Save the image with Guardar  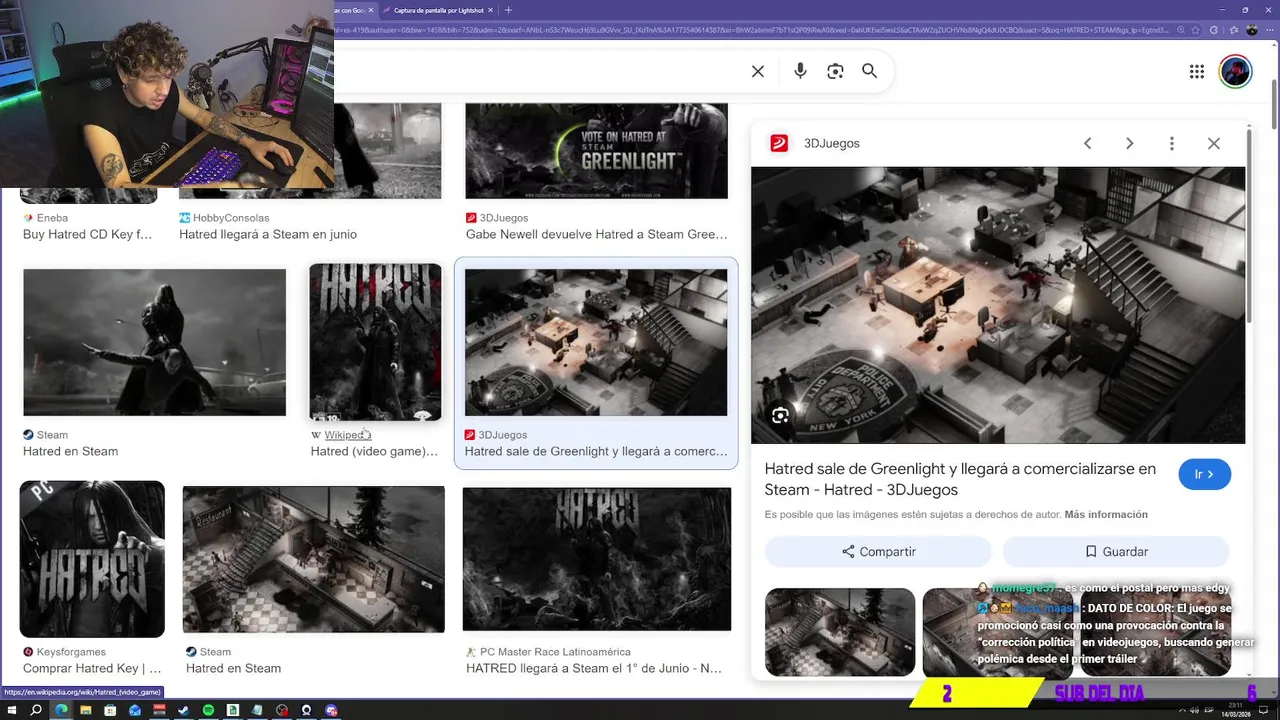pos(1116,551)
